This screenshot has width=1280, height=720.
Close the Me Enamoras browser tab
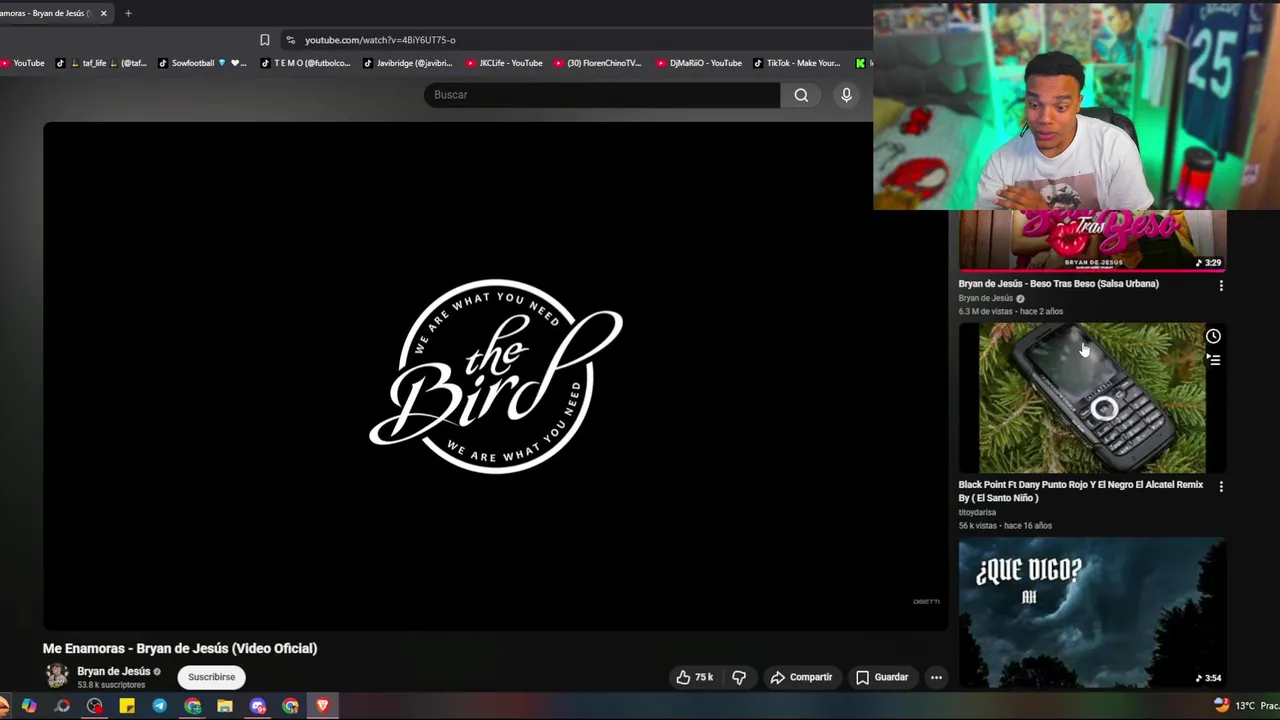coord(103,13)
